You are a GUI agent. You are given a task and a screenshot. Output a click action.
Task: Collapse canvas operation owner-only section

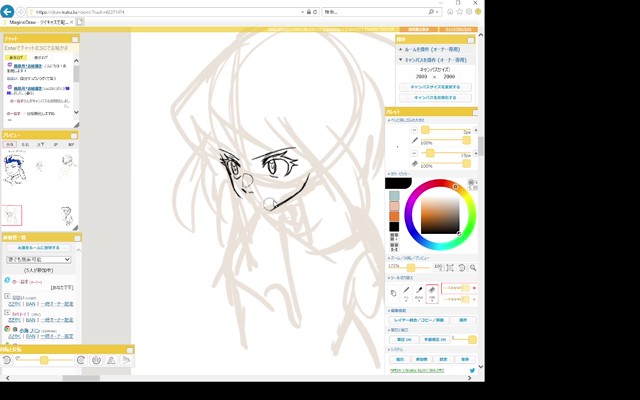pyautogui.click(x=435, y=60)
